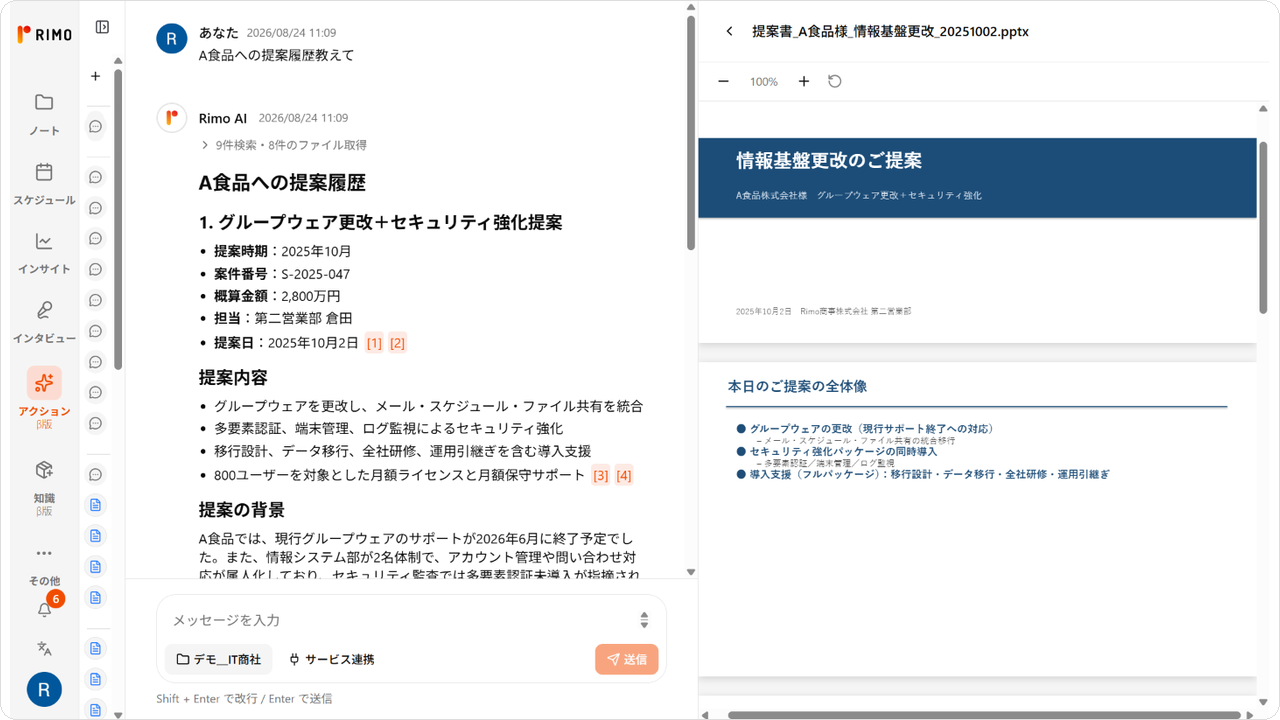1280x720 pixels.
Task: Click 案件番号 S-2025-047 line
Action: [282, 274]
